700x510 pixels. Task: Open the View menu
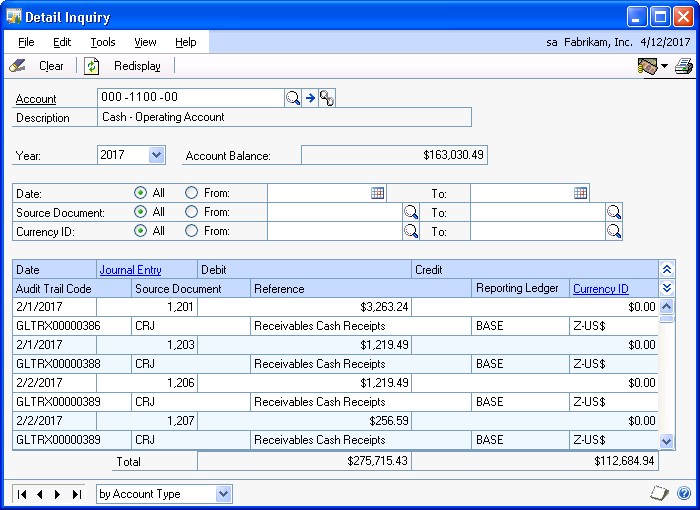point(146,42)
